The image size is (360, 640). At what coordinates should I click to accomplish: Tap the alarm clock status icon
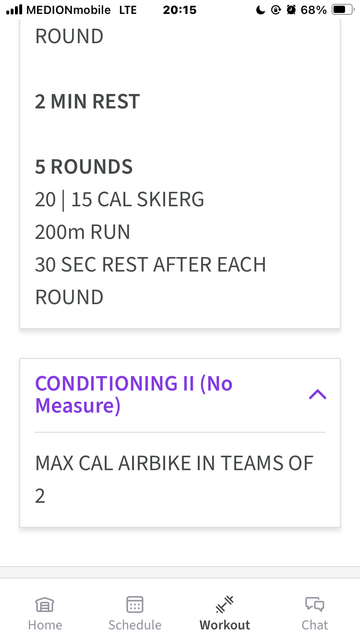291,10
